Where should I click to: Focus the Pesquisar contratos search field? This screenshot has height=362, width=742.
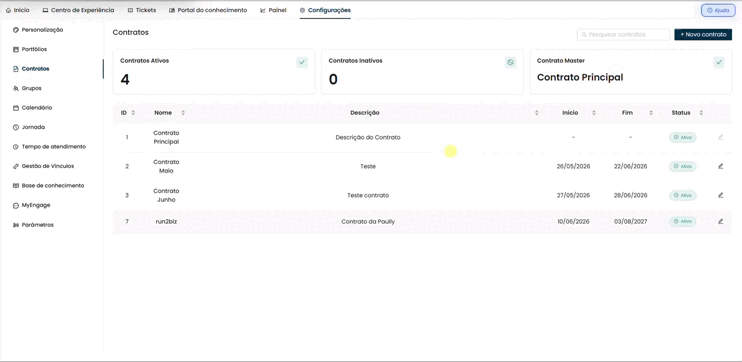[x=623, y=35]
